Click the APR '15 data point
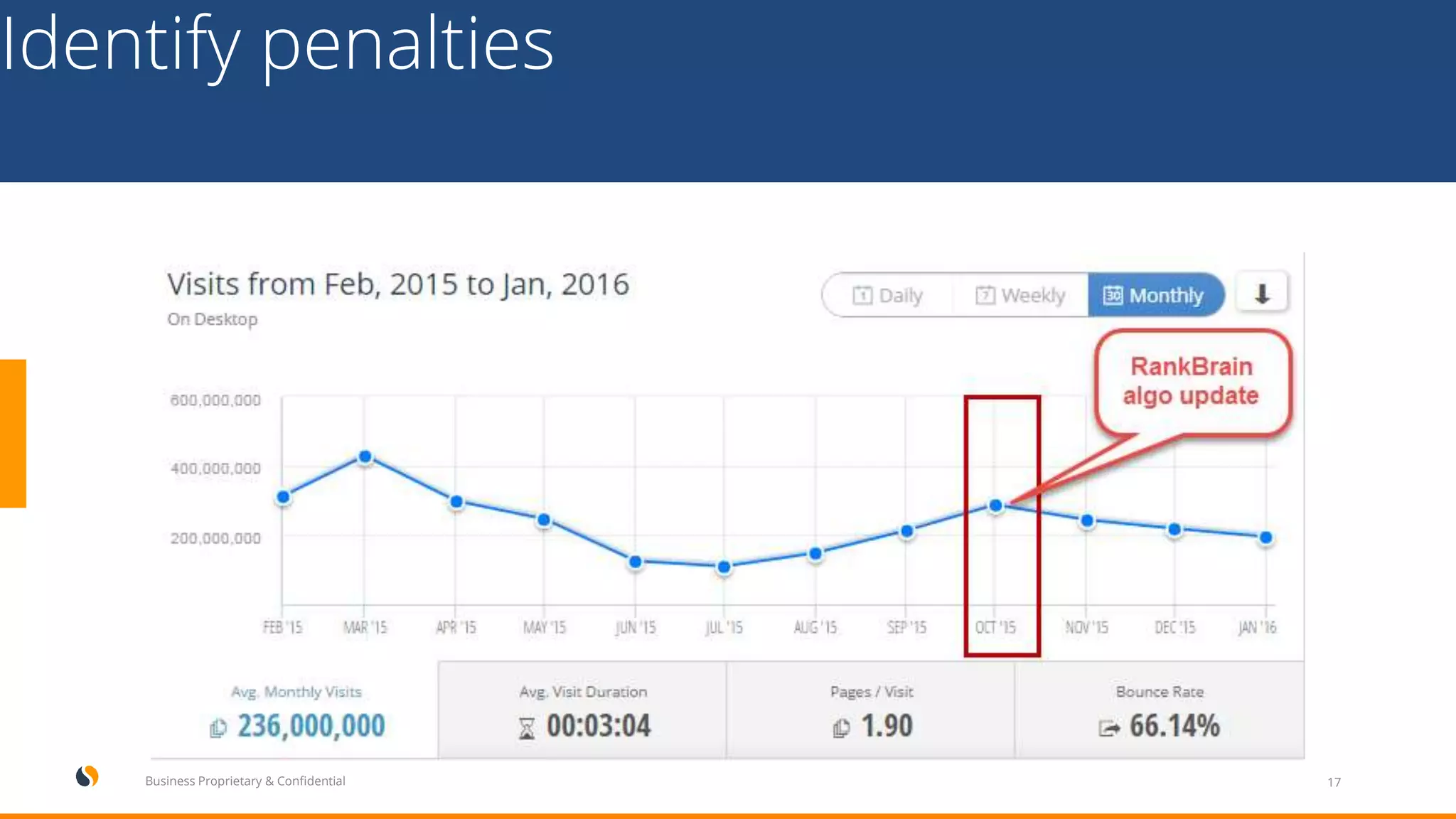 pyautogui.click(x=456, y=502)
